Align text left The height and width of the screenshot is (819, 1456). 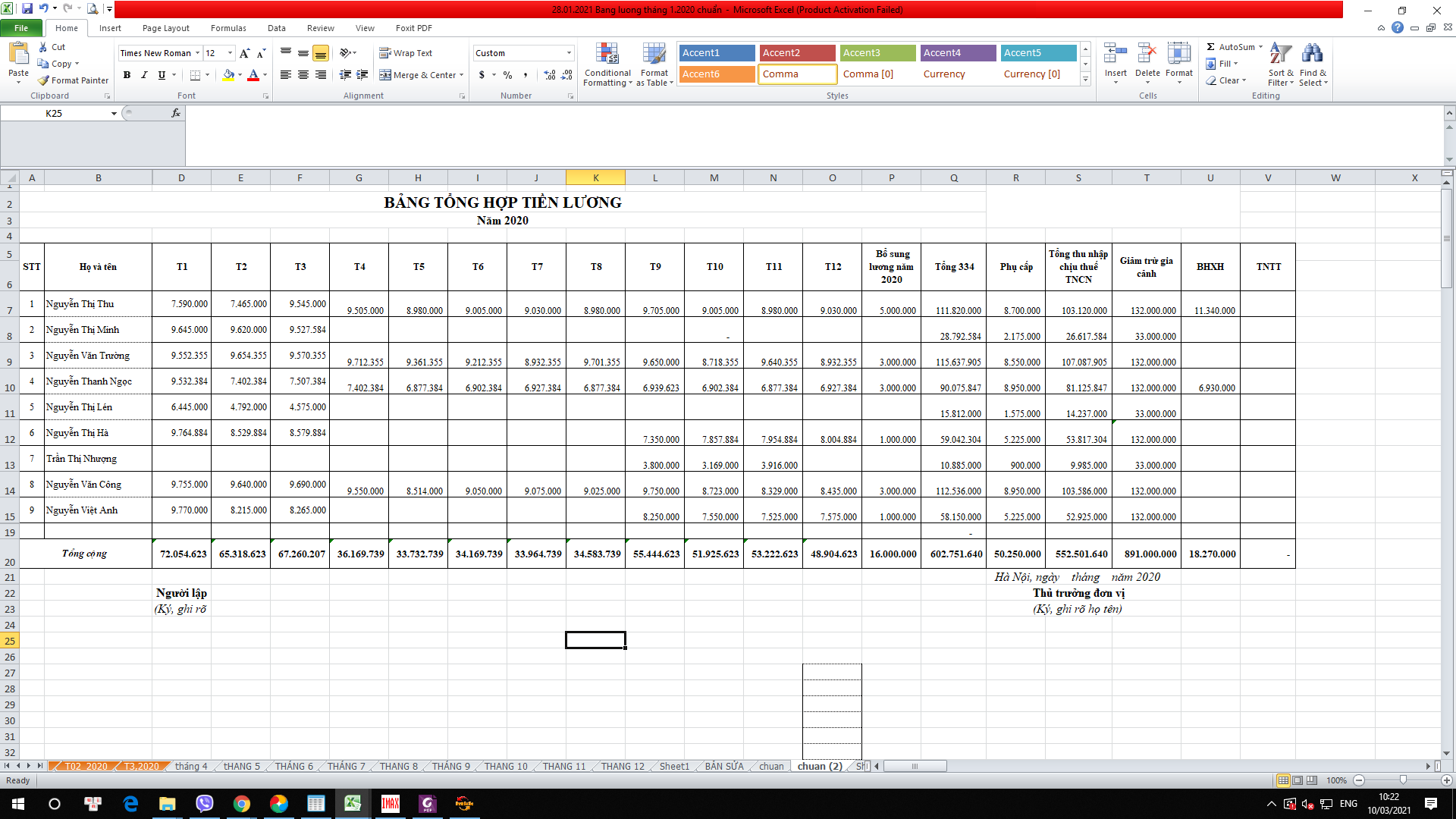point(286,75)
